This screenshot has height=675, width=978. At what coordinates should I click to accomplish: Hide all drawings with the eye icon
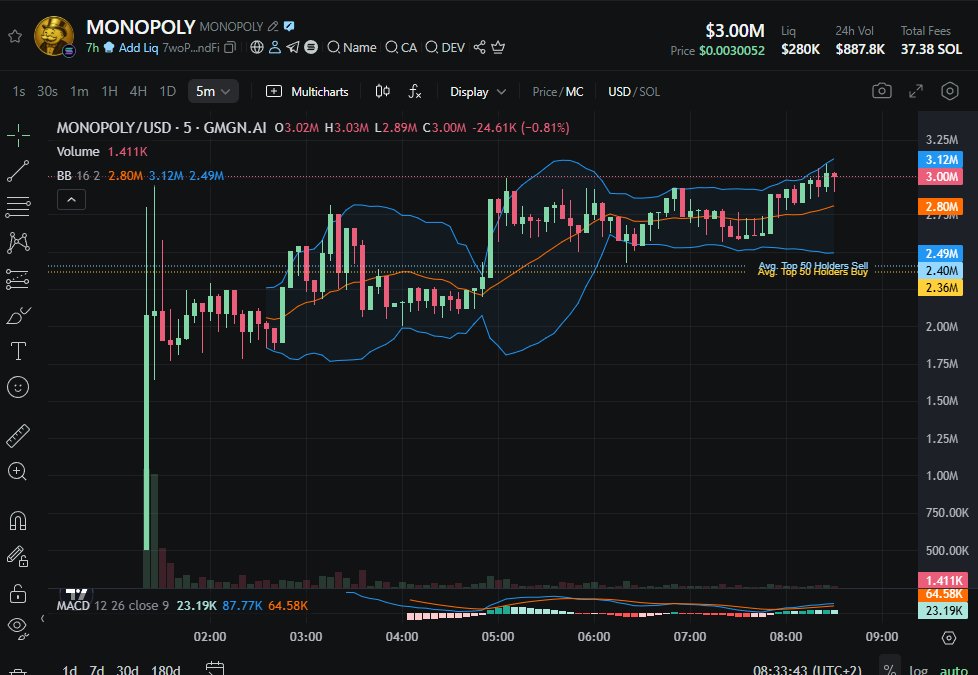(x=18, y=627)
